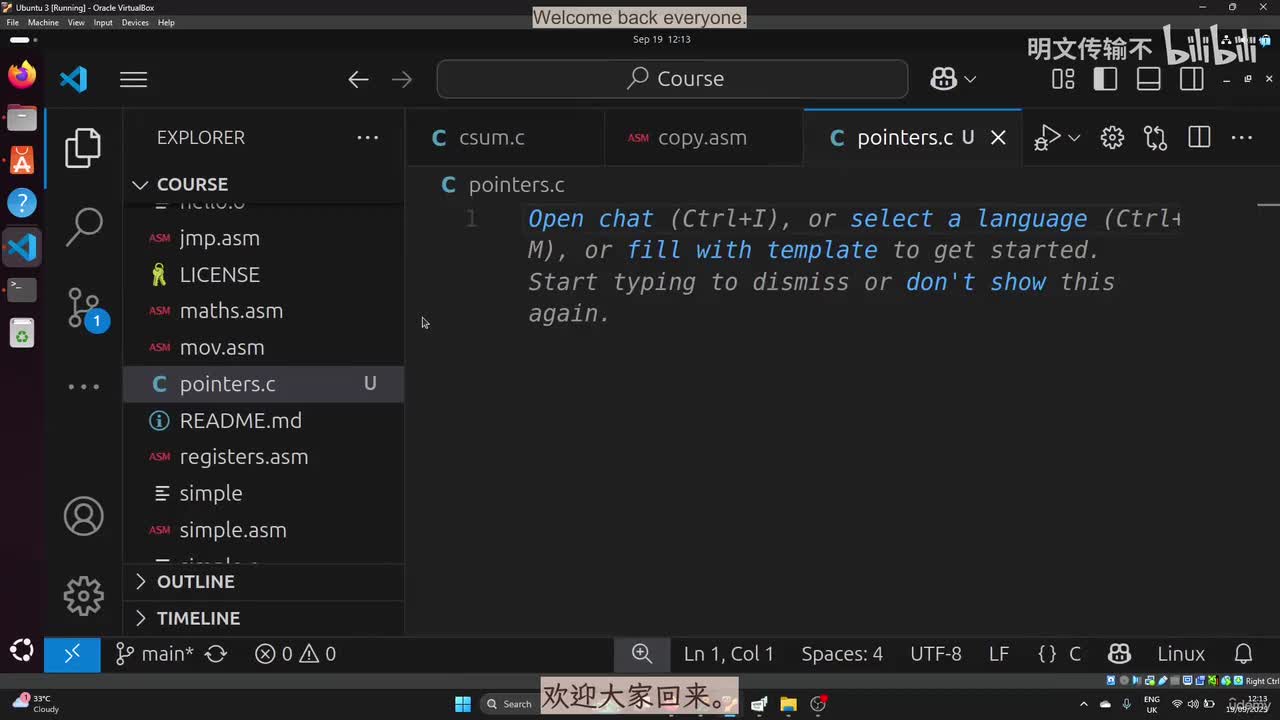Viewport: 1280px width, 720px height.
Task: Switch to the csum.c editor tab
Action: click(505, 138)
